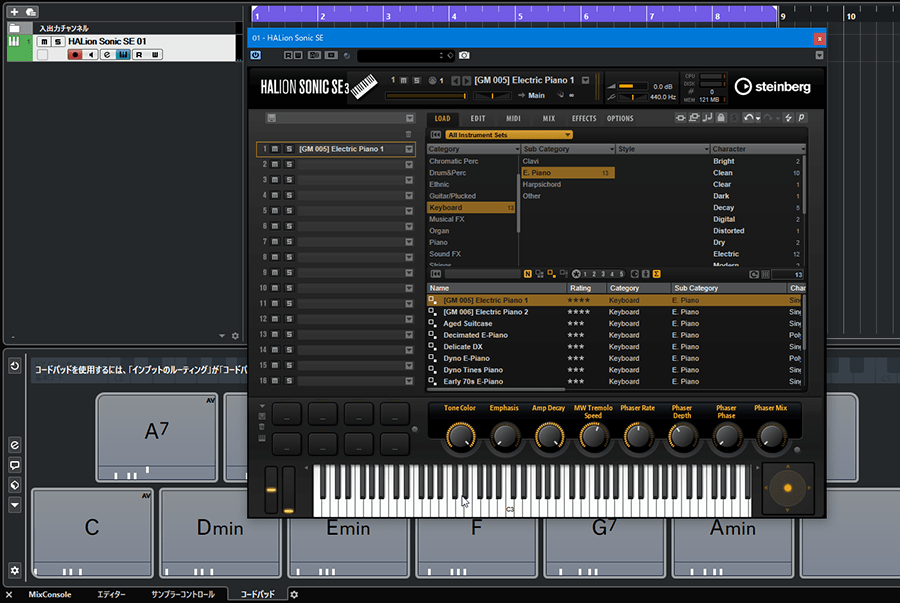Open the All Instrument Sets dropdown
The image size is (900, 603).
[509, 134]
